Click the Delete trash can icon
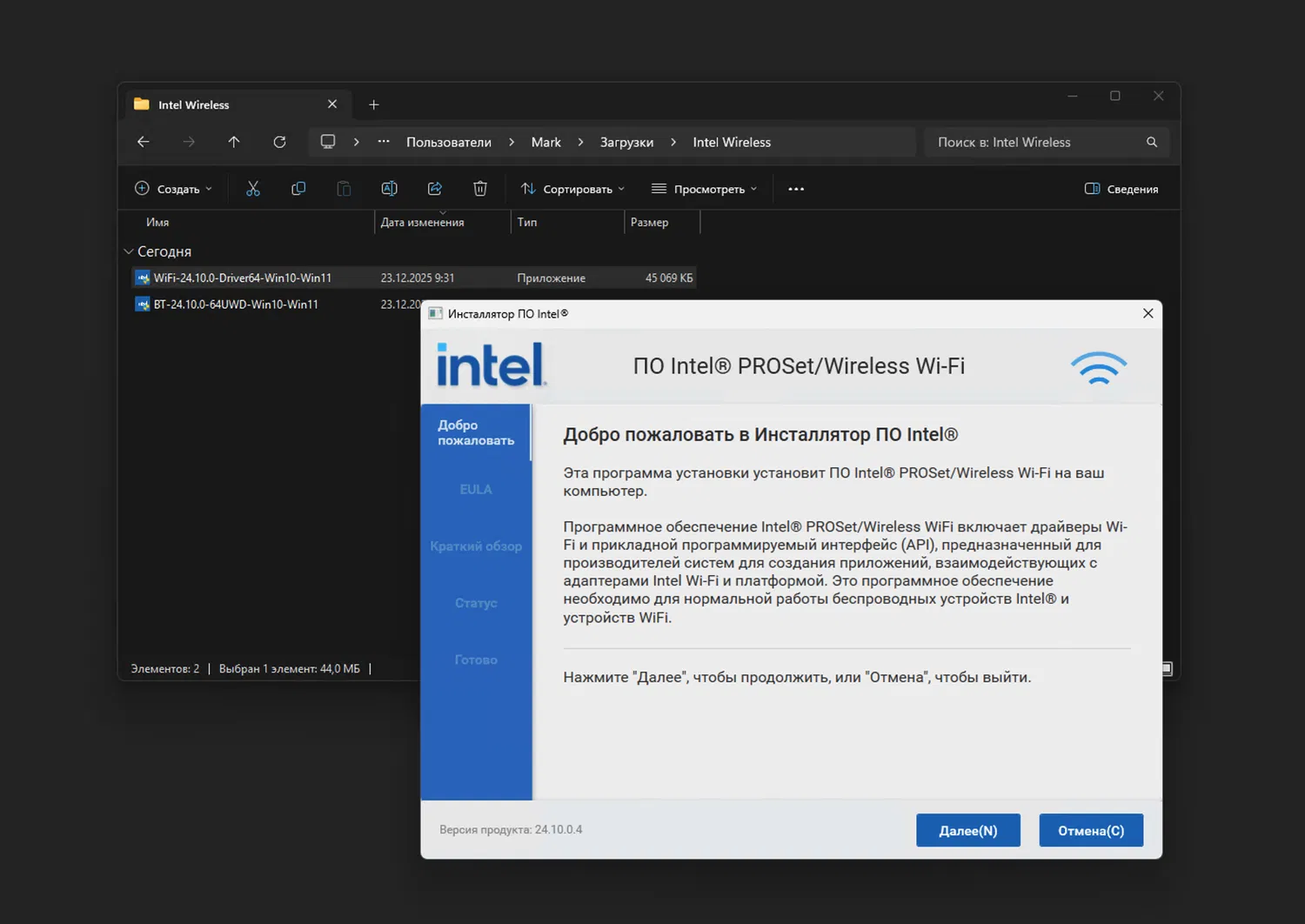This screenshot has height=924, width=1305. point(480,189)
